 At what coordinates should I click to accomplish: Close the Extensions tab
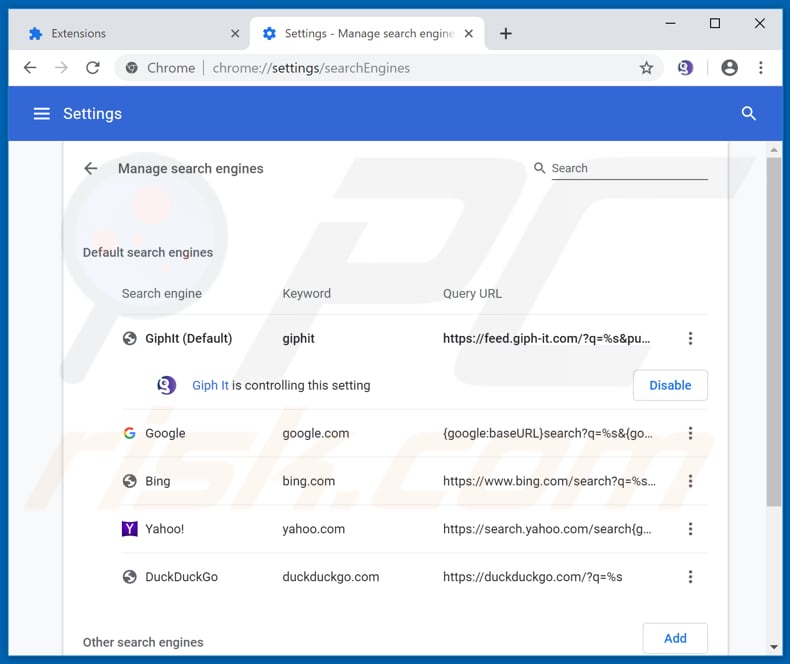[x=235, y=34]
